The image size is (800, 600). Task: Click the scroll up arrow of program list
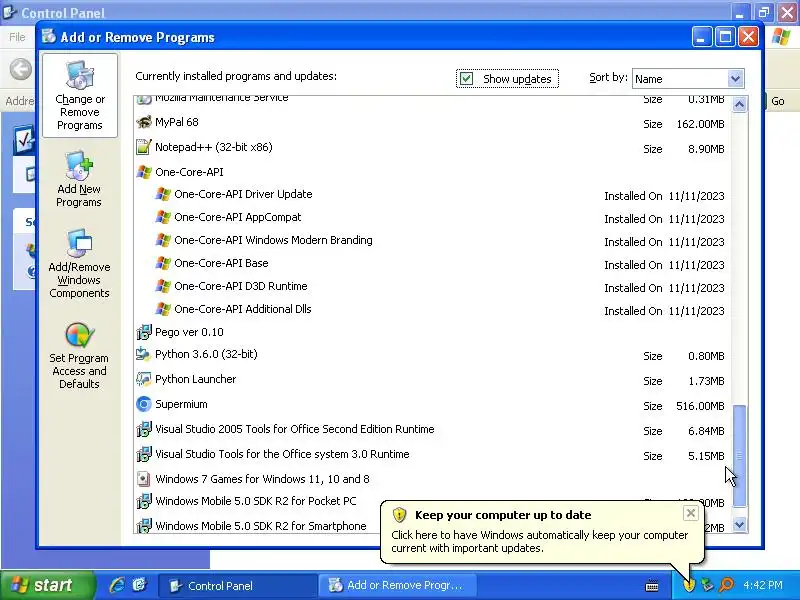(739, 105)
